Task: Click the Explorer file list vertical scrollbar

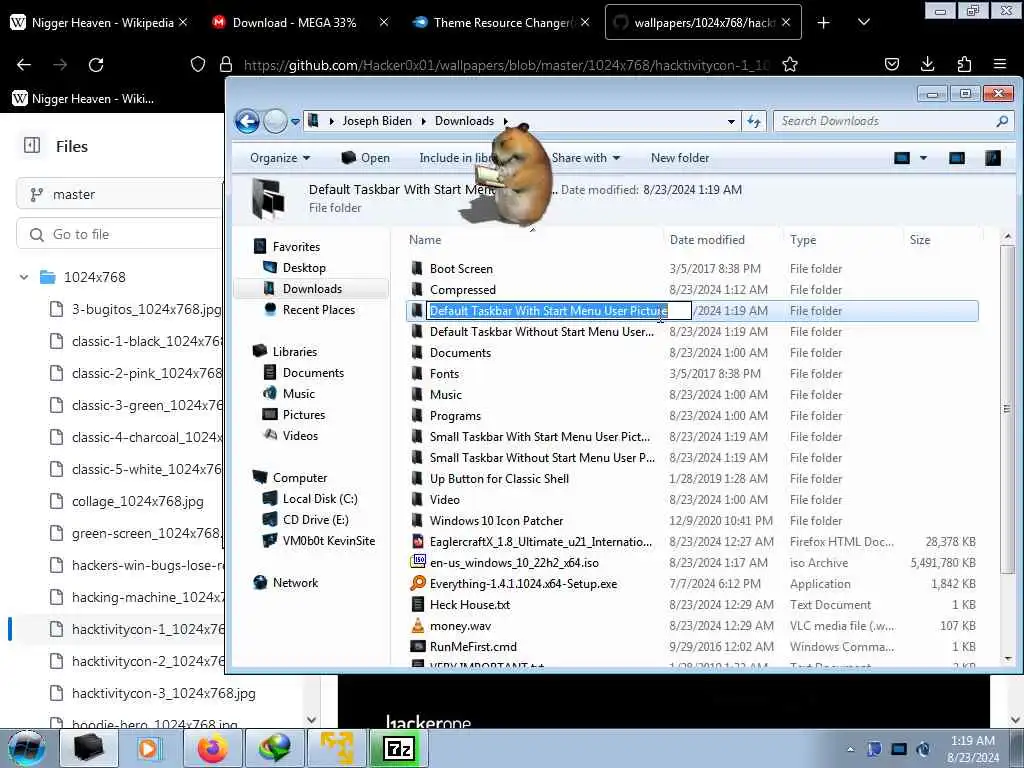Action: click(1007, 408)
